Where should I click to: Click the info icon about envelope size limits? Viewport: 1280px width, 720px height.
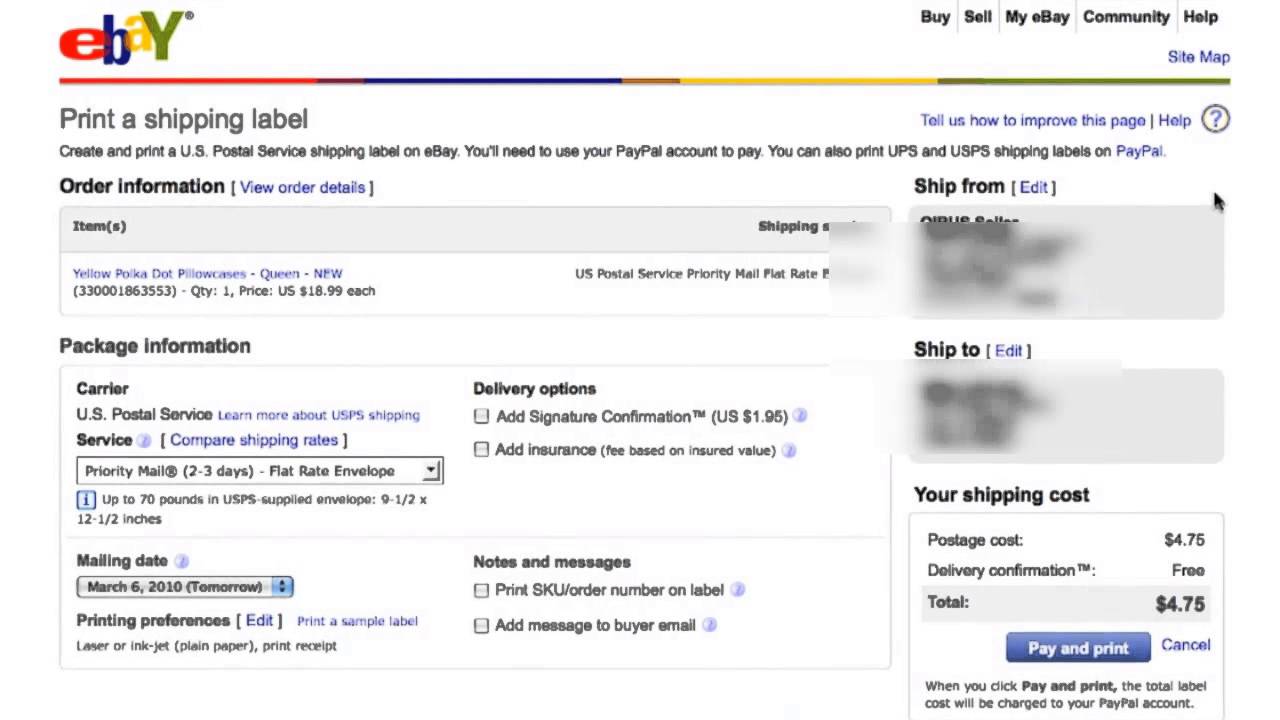pos(85,500)
